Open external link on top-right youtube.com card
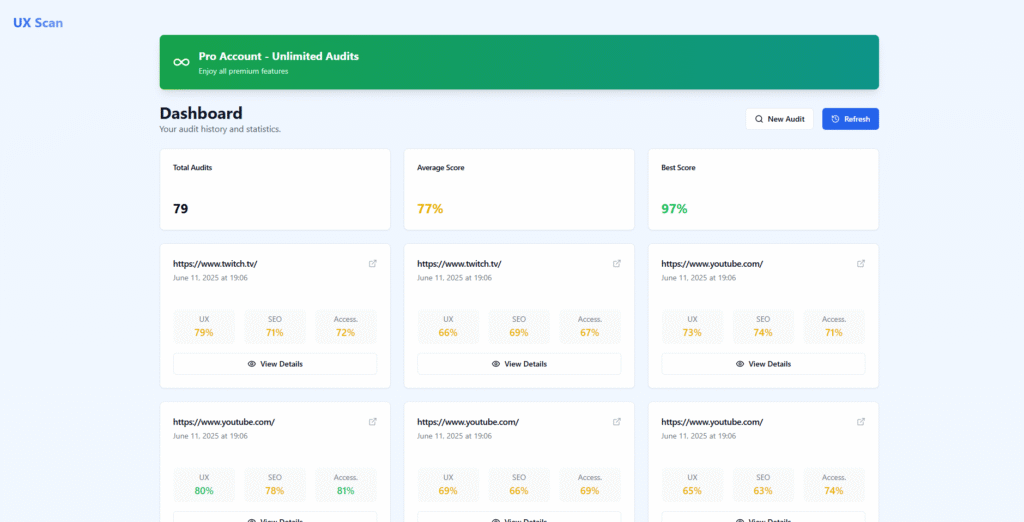The width and height of the screenshot is (1024, 522). 861,263
